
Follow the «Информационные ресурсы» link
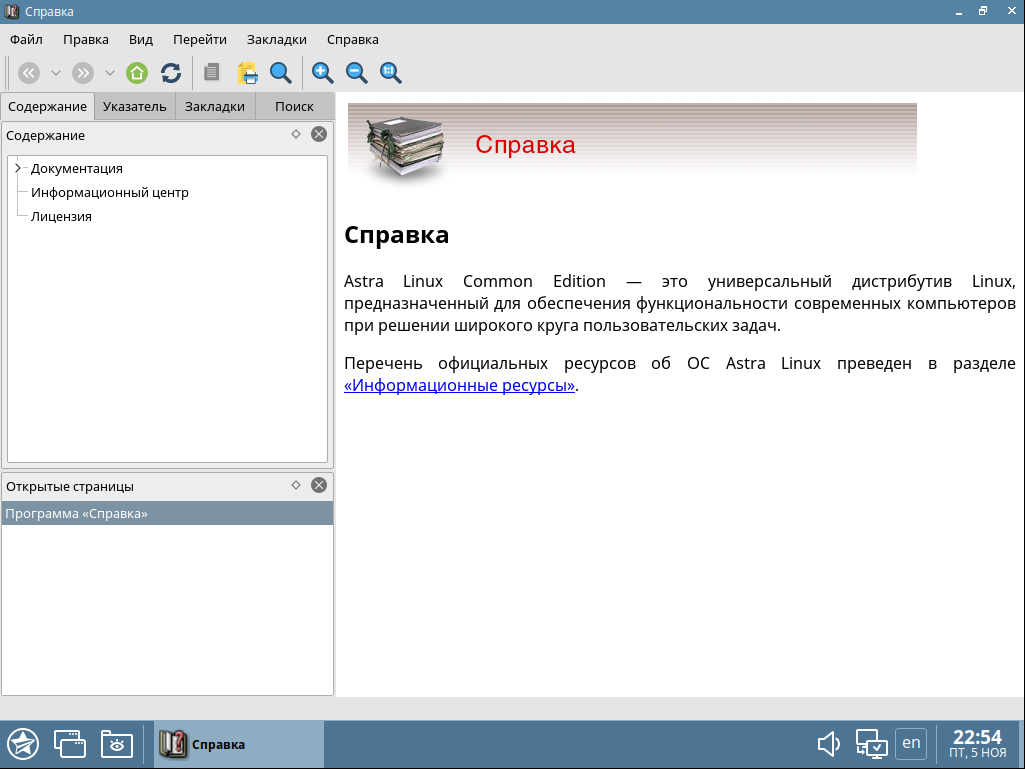459,386
